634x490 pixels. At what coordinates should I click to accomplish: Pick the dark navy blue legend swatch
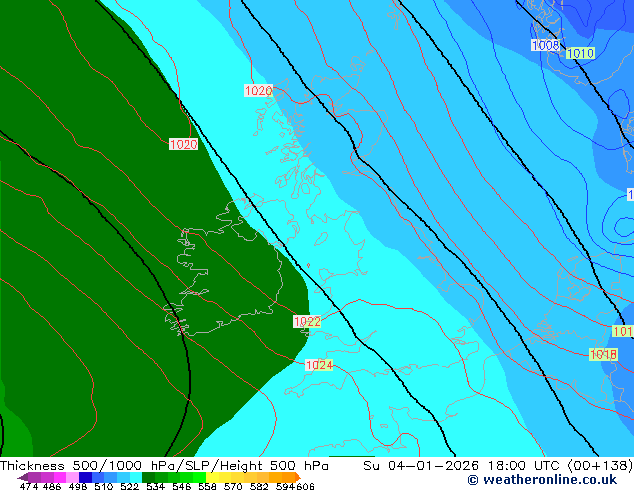[85, 477]
